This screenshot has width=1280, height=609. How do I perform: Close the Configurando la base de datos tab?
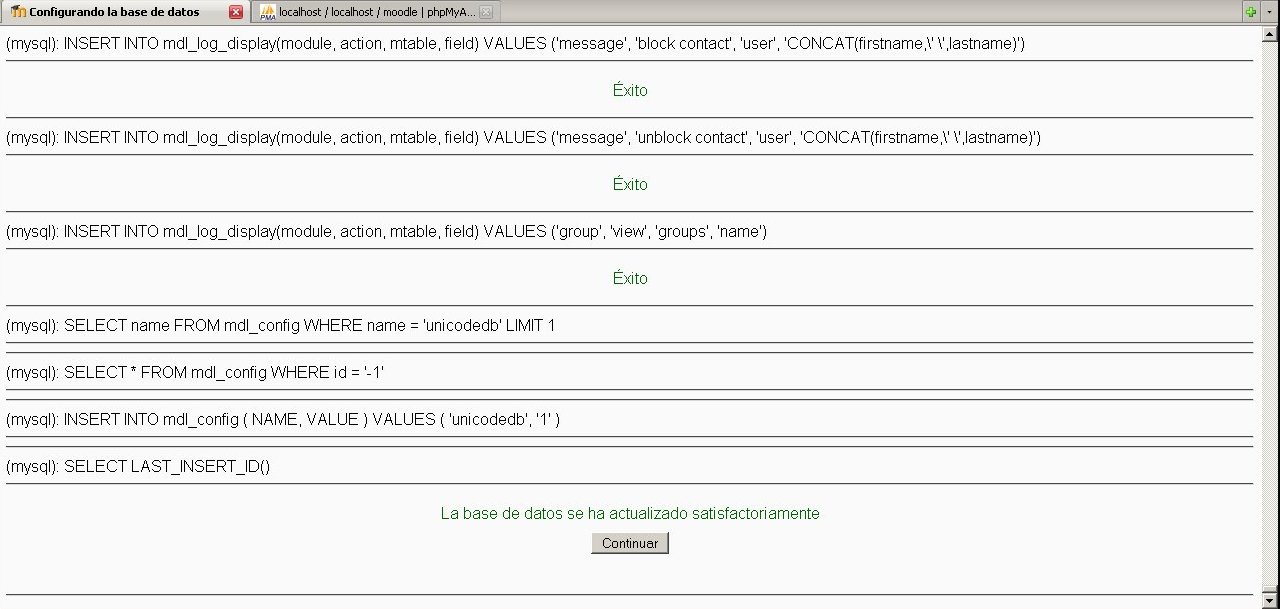pos(236,12)
